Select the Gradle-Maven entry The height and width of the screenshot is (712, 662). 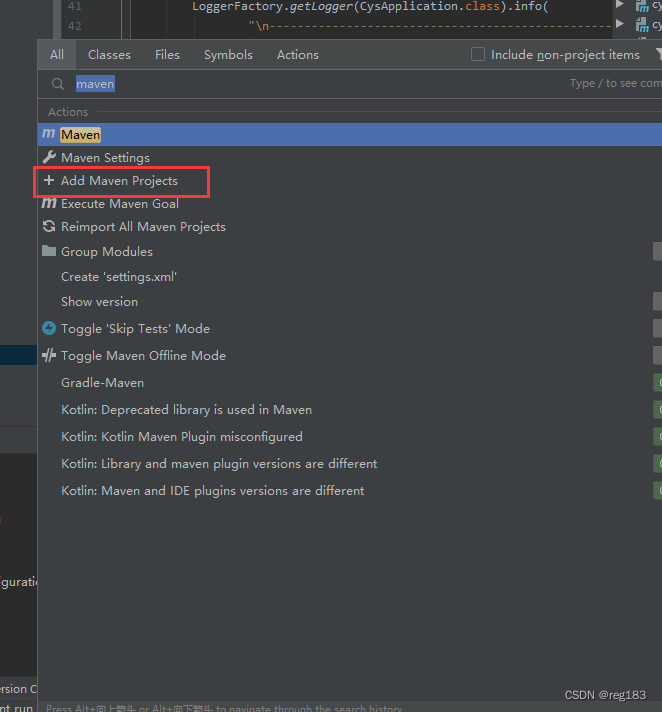[x=103, y=383]
